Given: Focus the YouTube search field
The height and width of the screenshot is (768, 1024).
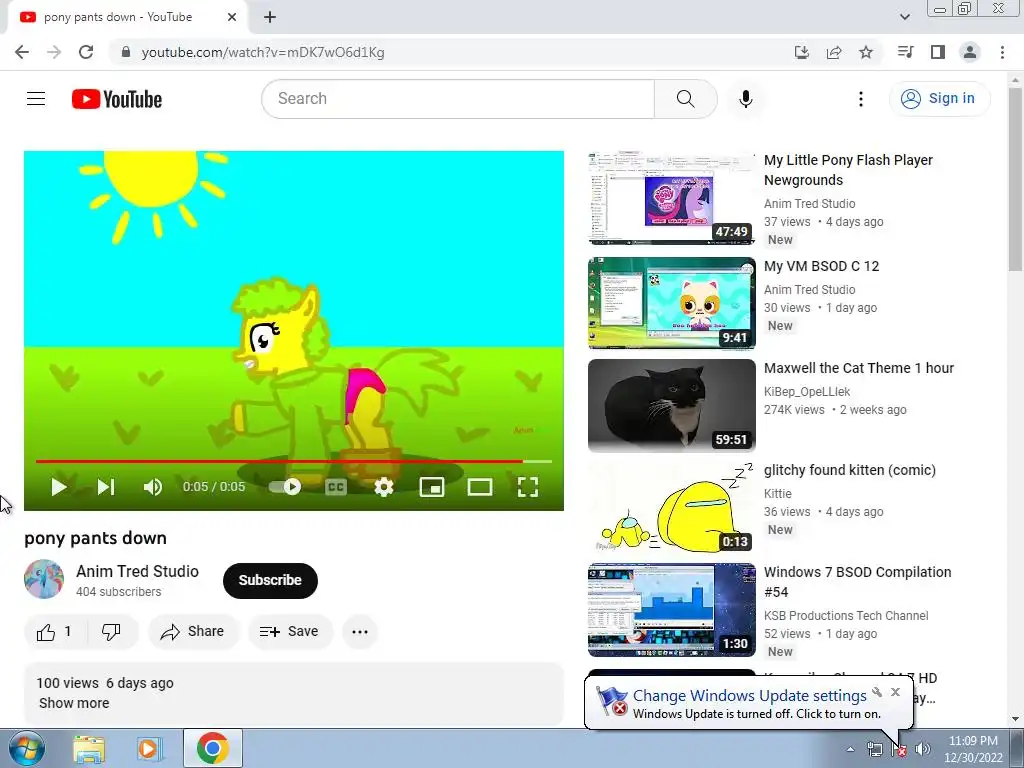Looking at the screenshot, I should pyautogui.click(x=458, y=99).
